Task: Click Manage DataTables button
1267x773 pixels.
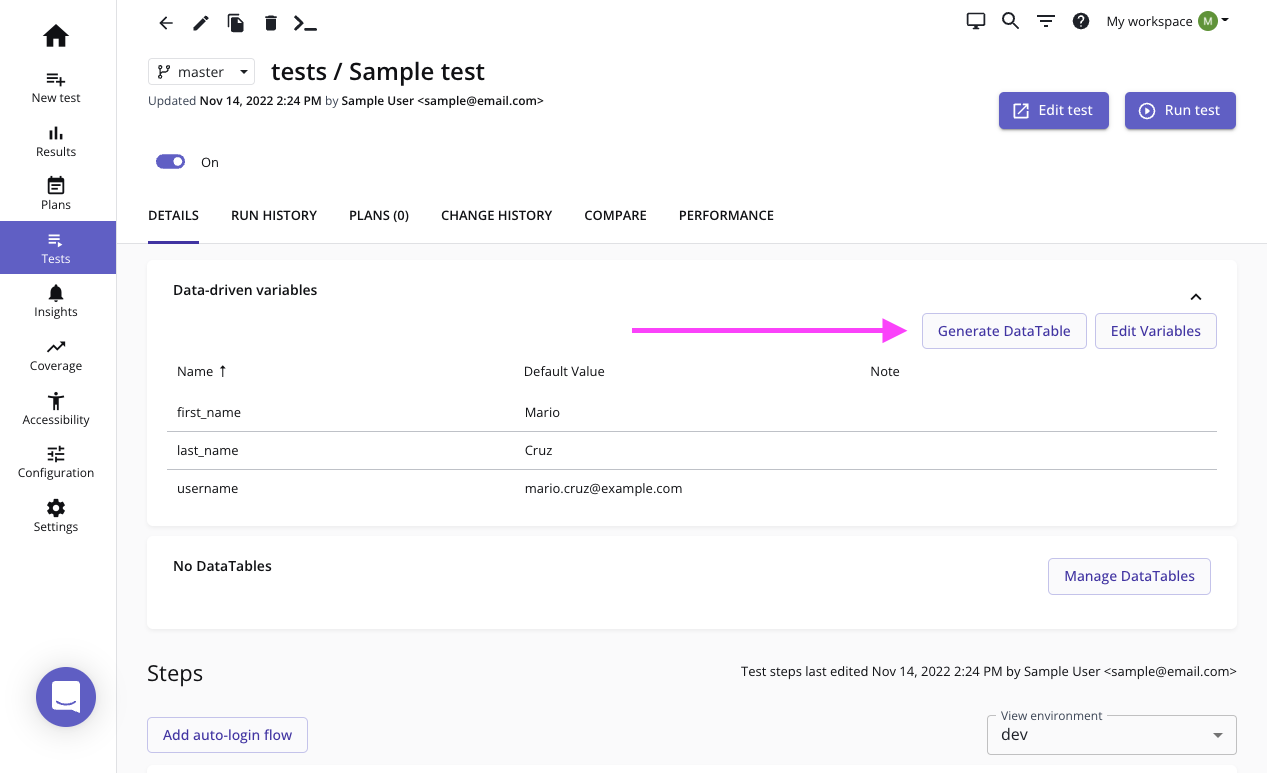Action: click(1129, 576)
